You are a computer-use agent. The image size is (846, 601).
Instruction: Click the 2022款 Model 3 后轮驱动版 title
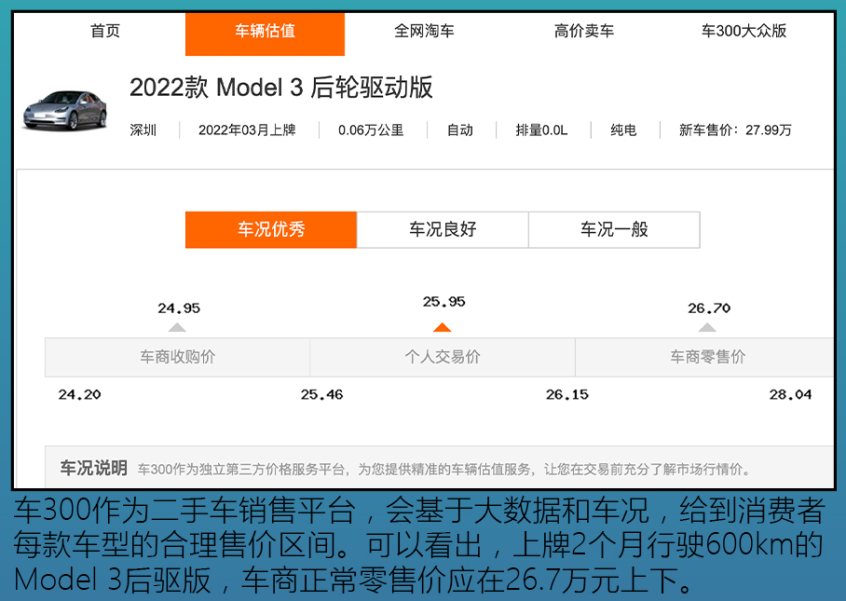[x=281, y=87]
